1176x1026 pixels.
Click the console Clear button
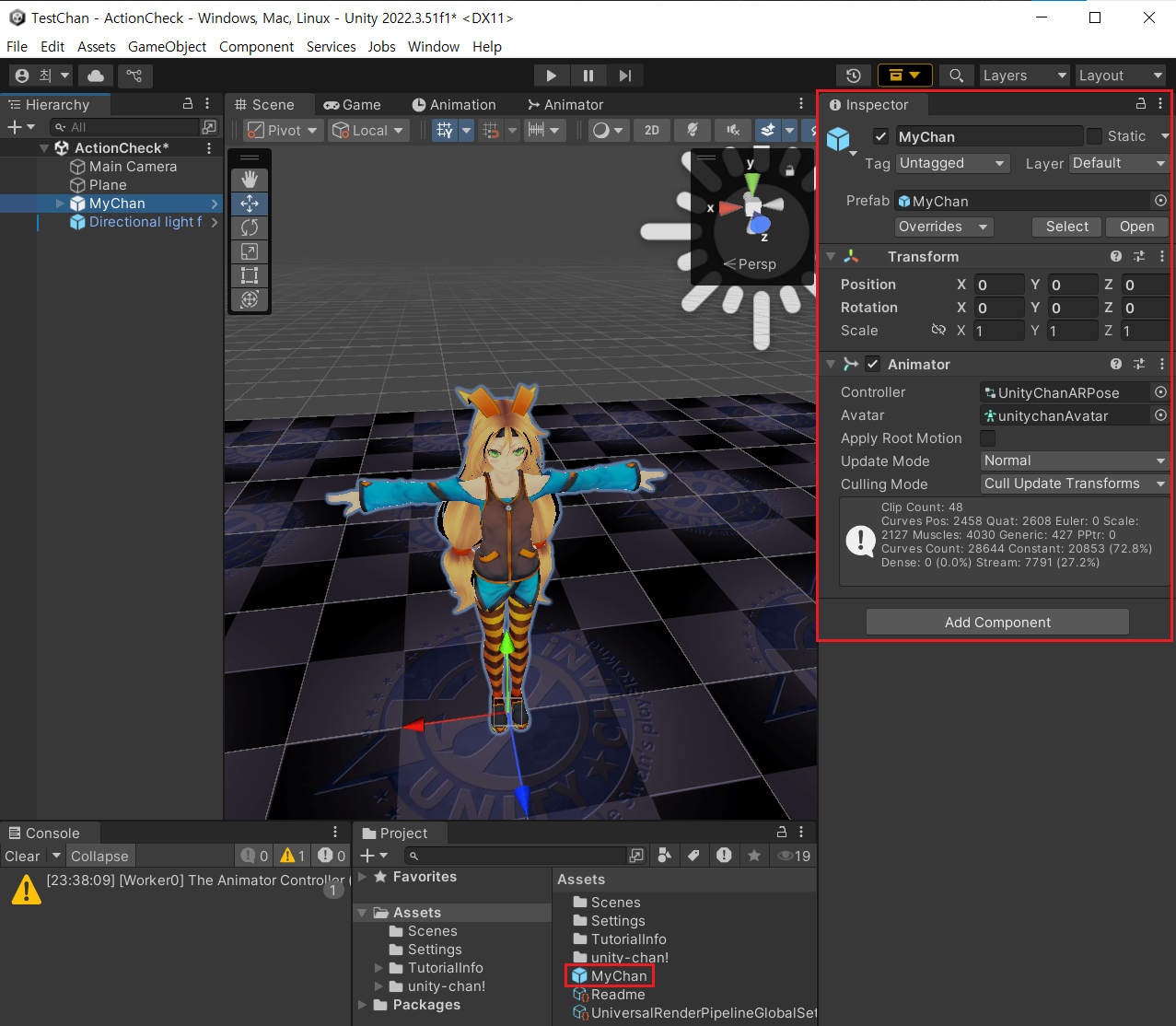(22, 856)
